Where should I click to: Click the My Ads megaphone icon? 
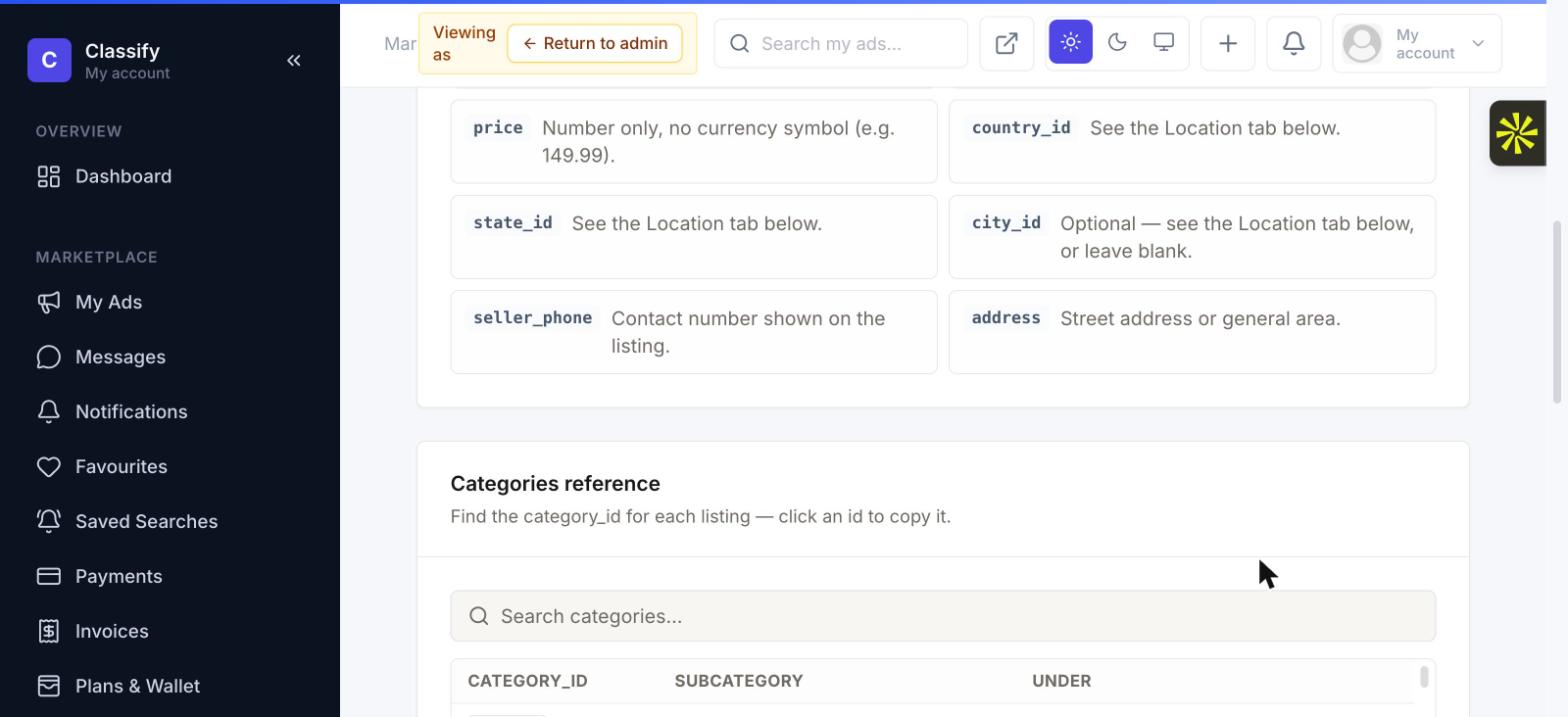(49, 302)
